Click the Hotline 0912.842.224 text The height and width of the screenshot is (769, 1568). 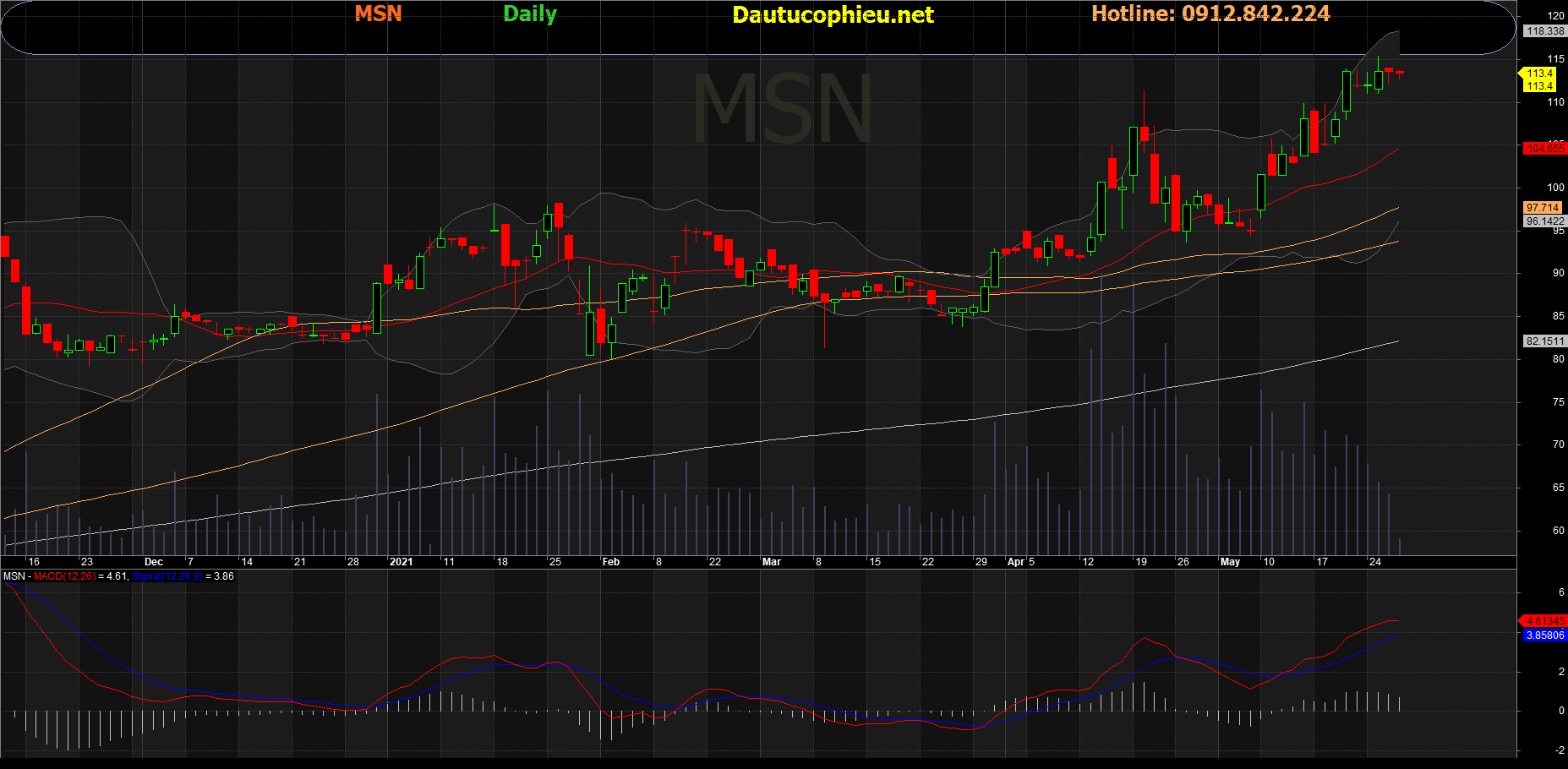(1210, 14)
